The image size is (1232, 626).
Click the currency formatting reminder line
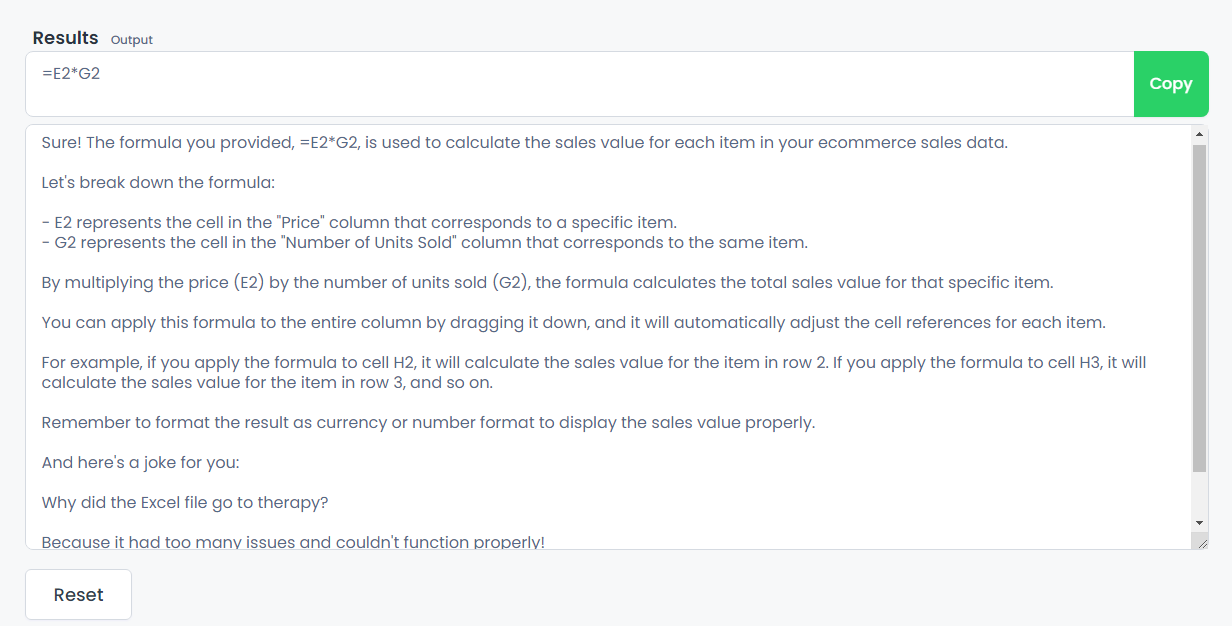pos(430,422)
